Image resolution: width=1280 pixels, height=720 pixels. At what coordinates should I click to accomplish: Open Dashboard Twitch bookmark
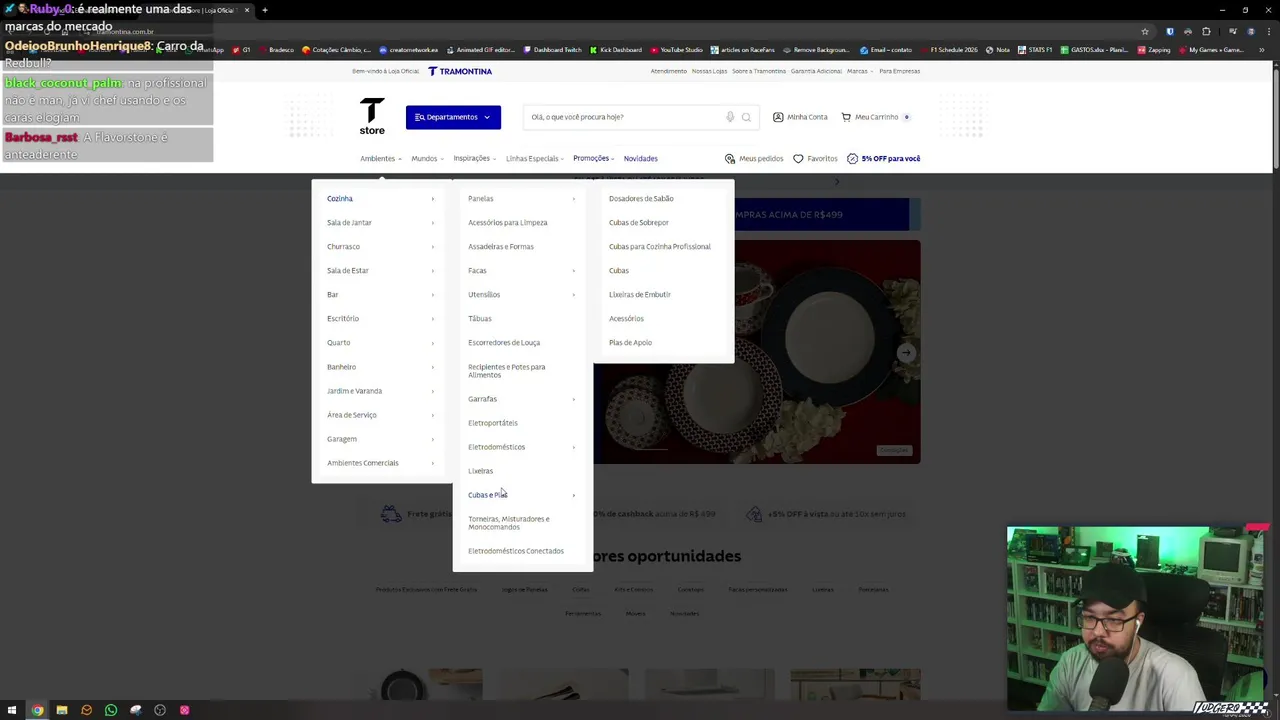pyautogui.click(x=552, y=50)
